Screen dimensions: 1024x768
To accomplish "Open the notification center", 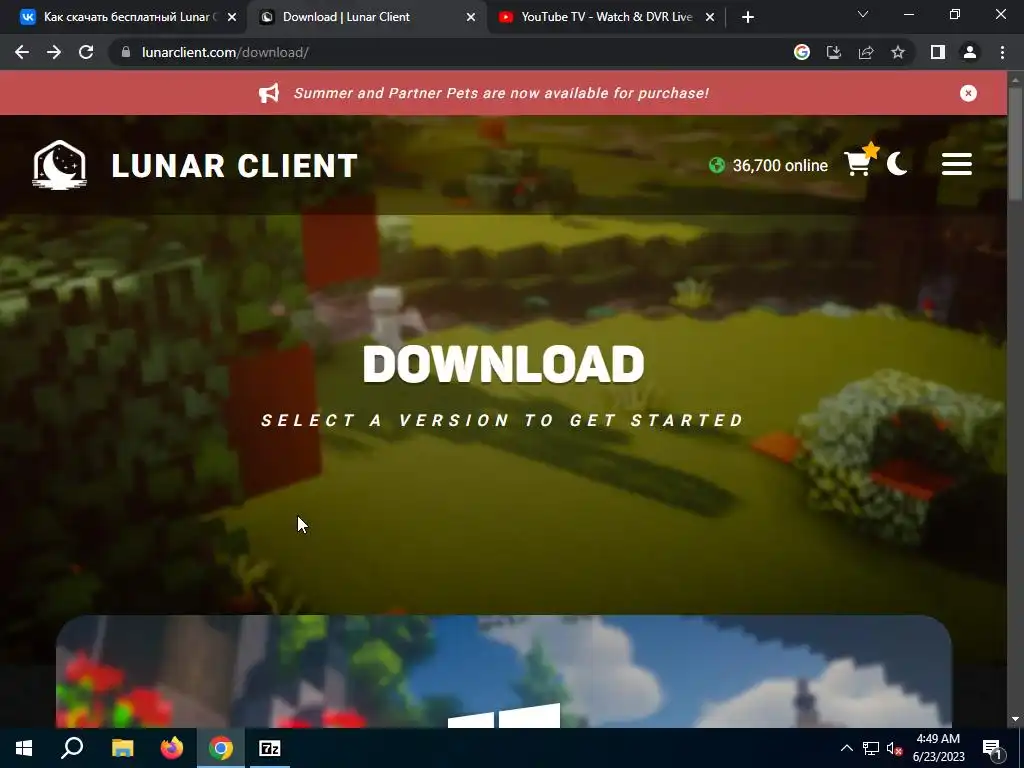I will [x=993, y=748].
